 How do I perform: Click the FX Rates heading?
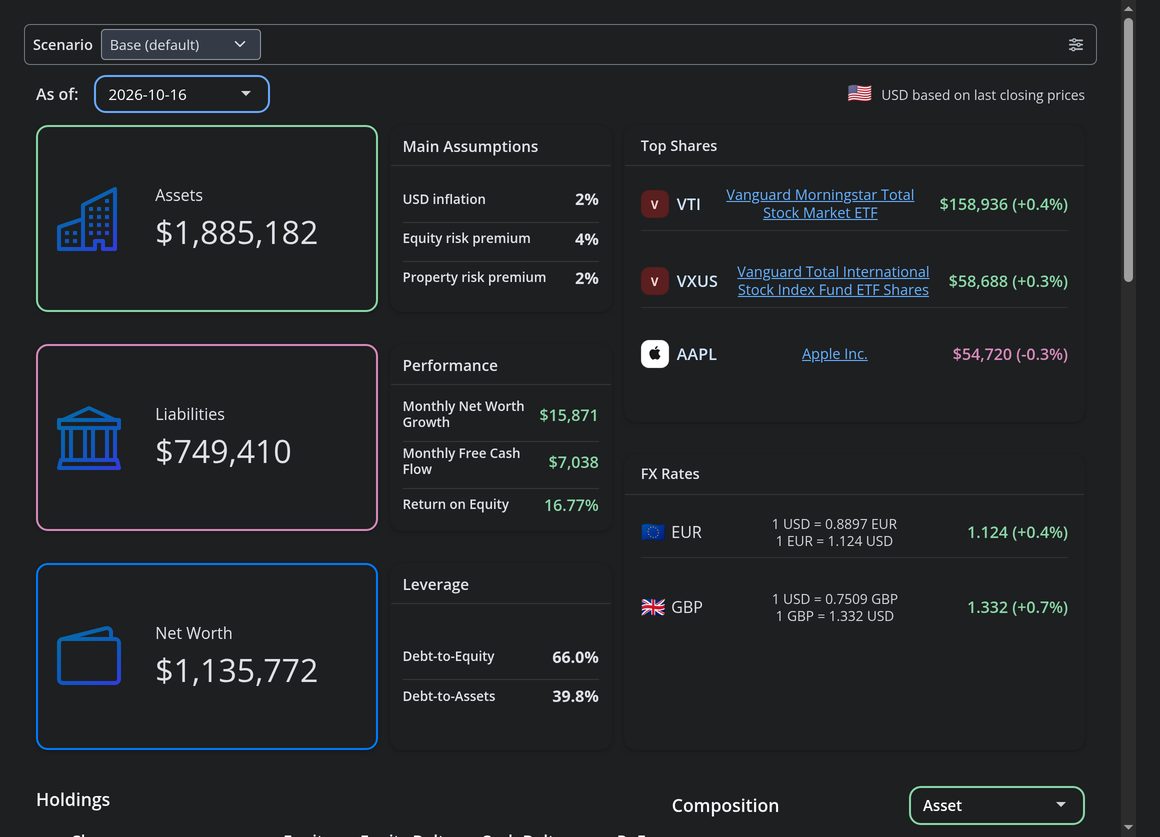(x=670, y=474)
